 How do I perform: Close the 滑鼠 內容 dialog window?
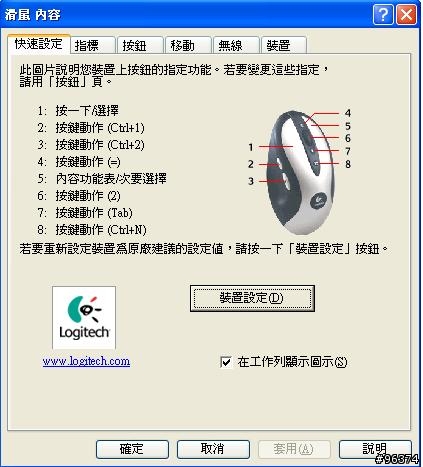click(x=406, y=14)
